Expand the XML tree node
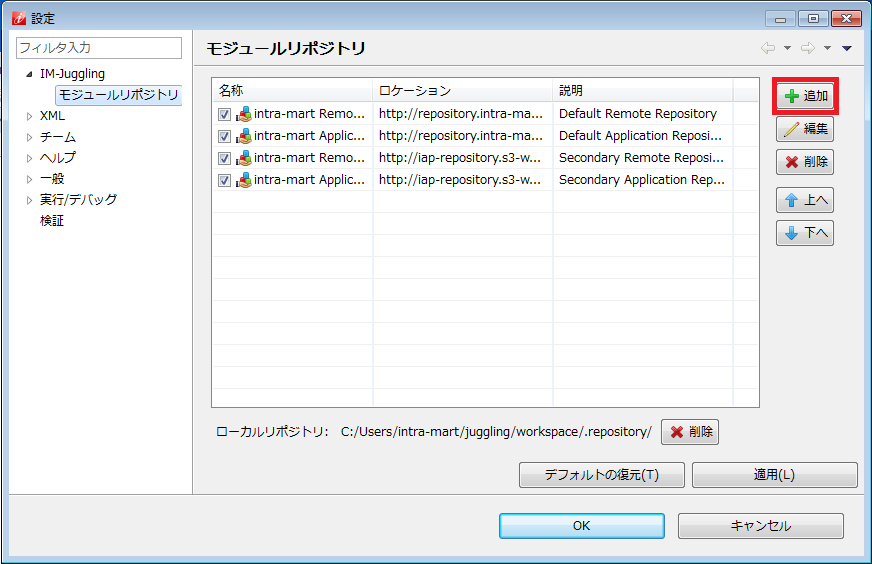Screen dimensions: 872x564 click(29, 116)
